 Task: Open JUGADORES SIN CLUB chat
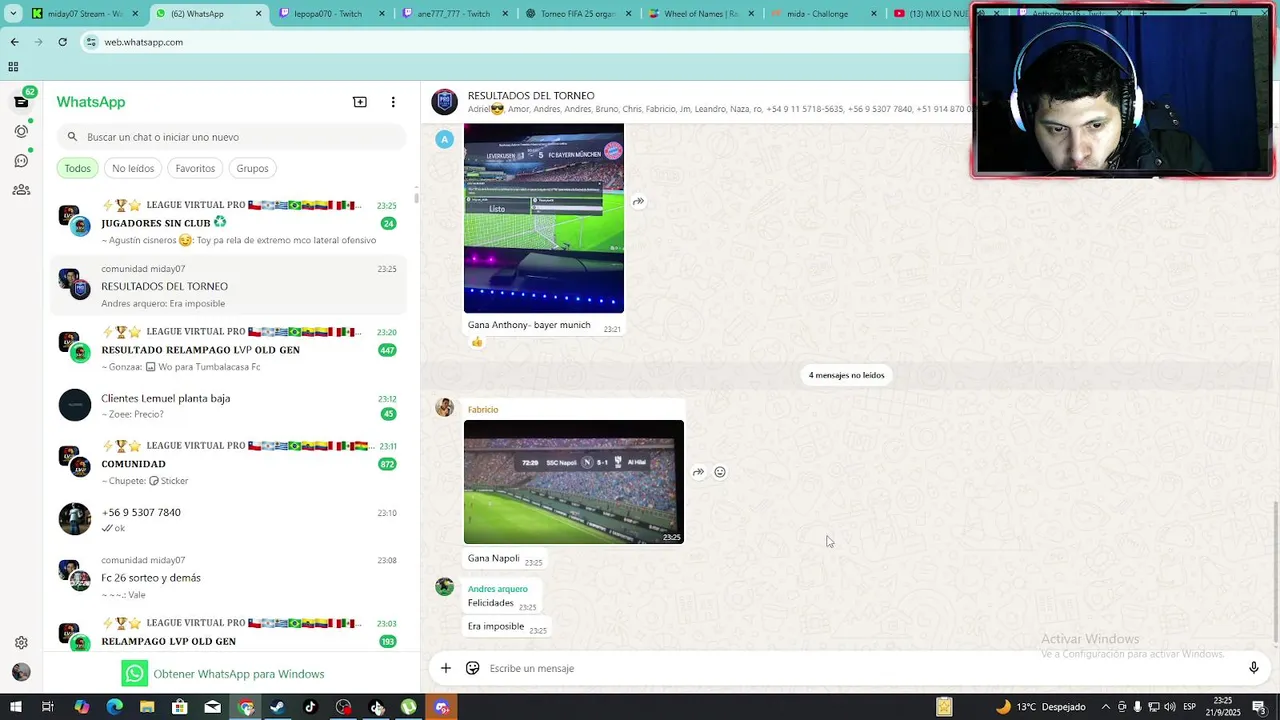tap(227, 222)
